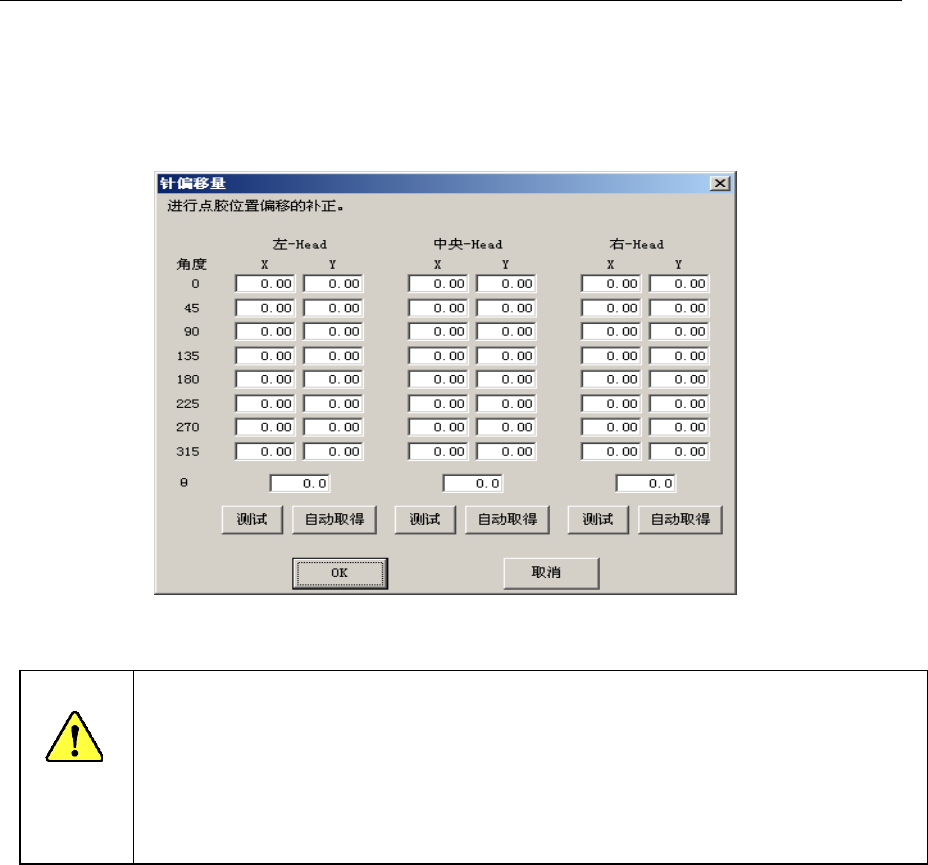Click 测试 button under 右-Head
The image size is (928, 865).
[x=598, y=519]
